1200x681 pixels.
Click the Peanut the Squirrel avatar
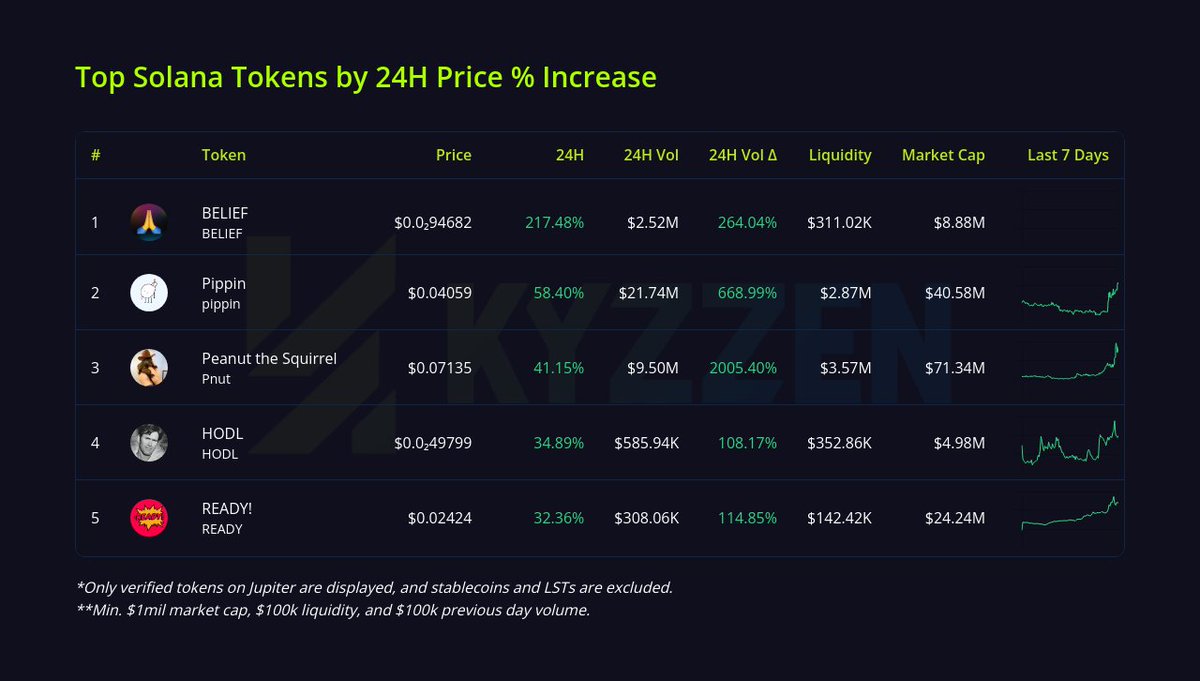coord(149,368)
